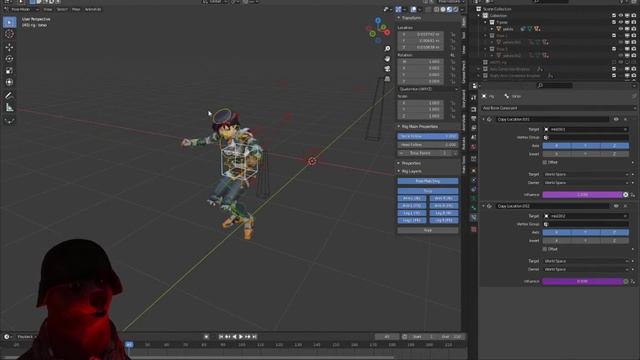Open Quaternion (WXYZ) rotation mode dropdown
This screenshot has width=640, height=360.
[429, 89]
